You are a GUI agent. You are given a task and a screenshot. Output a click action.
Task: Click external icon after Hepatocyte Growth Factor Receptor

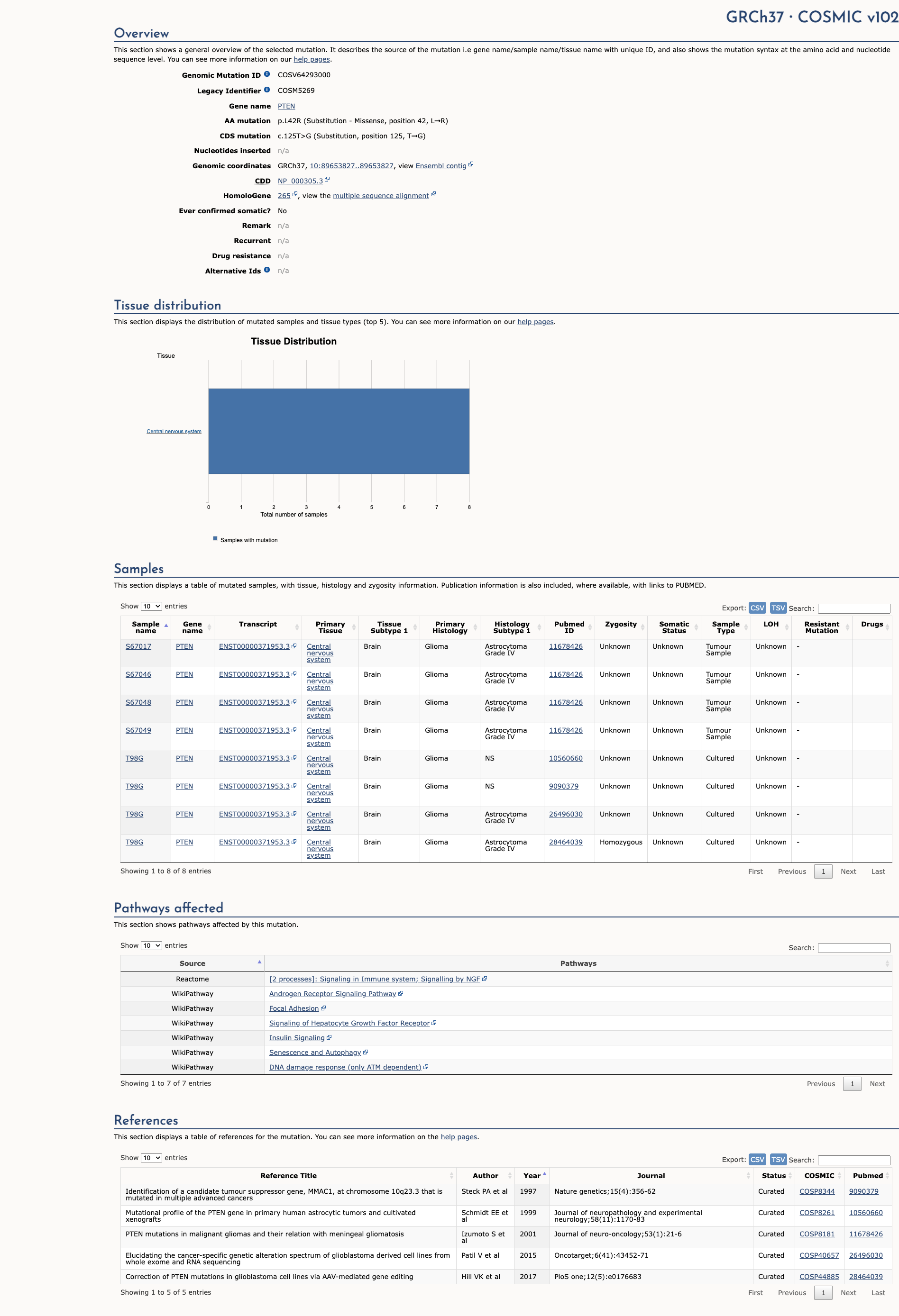coord(434,1023)
